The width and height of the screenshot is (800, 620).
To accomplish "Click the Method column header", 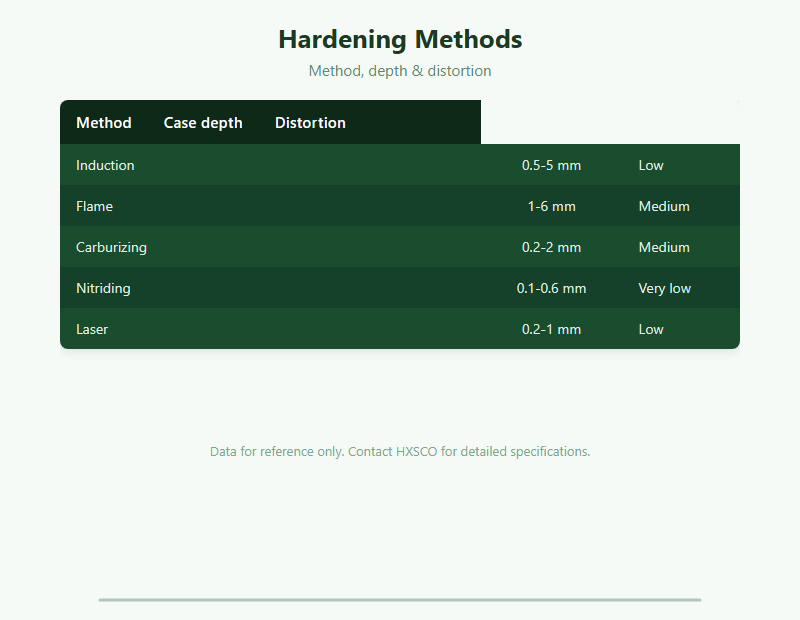I will tap(104, 122).
